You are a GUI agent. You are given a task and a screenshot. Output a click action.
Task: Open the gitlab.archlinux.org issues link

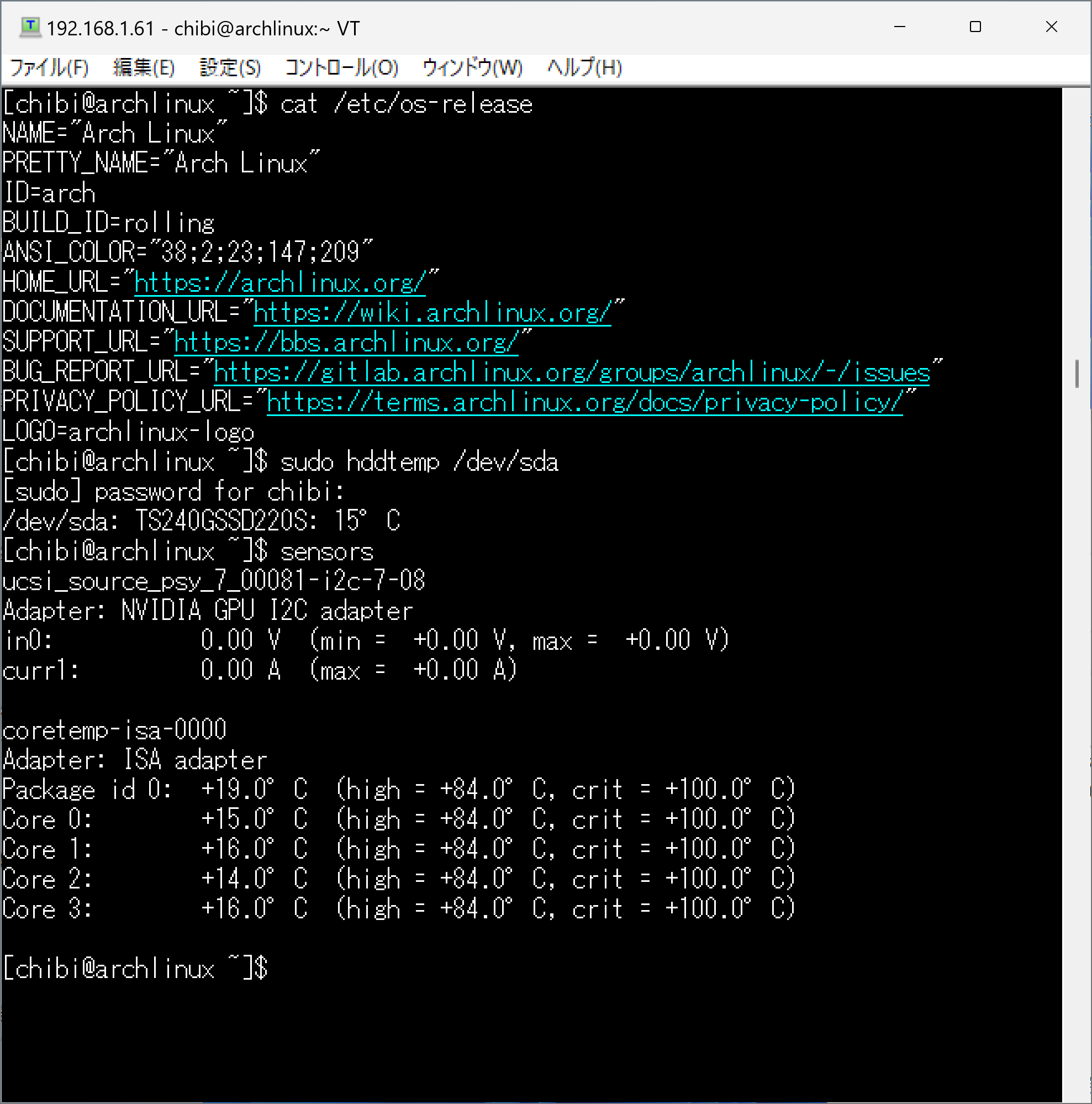[x=571, y=372]
